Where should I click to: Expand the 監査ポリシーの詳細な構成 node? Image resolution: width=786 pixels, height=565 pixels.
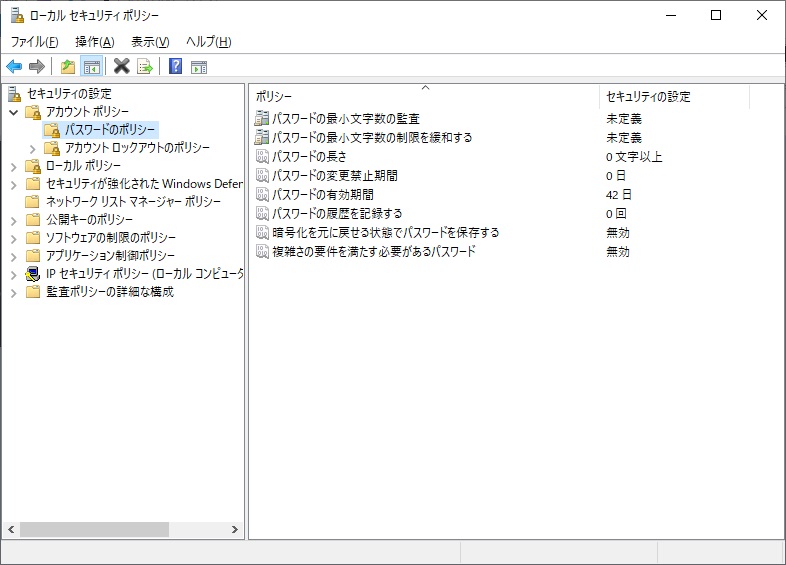tap(14, 293)
